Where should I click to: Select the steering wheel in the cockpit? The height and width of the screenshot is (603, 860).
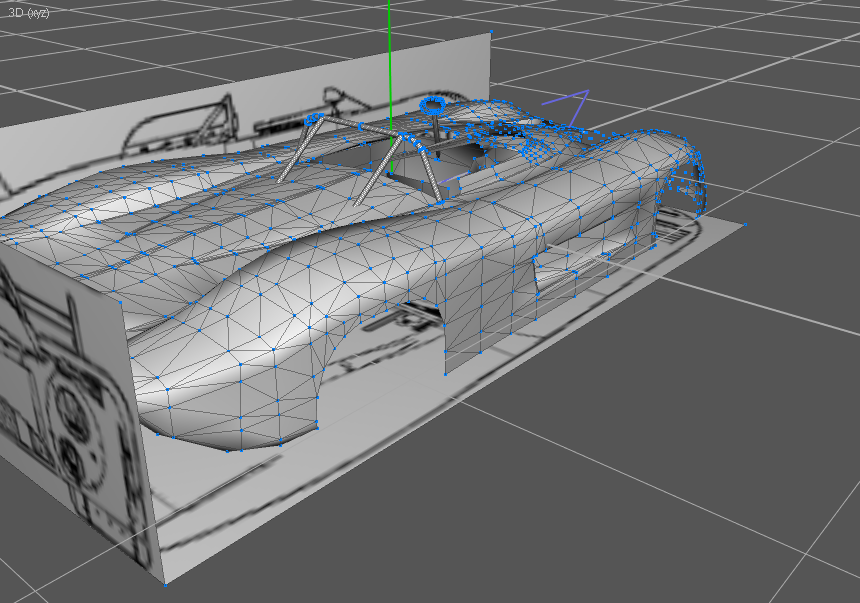pyautogui.click(x=434, y=106)
